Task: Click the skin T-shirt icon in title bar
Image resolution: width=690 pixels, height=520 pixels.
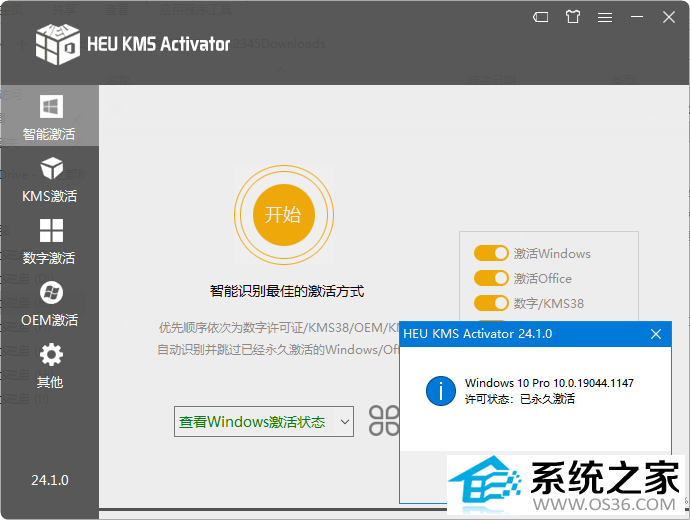Action: (573, 17)
